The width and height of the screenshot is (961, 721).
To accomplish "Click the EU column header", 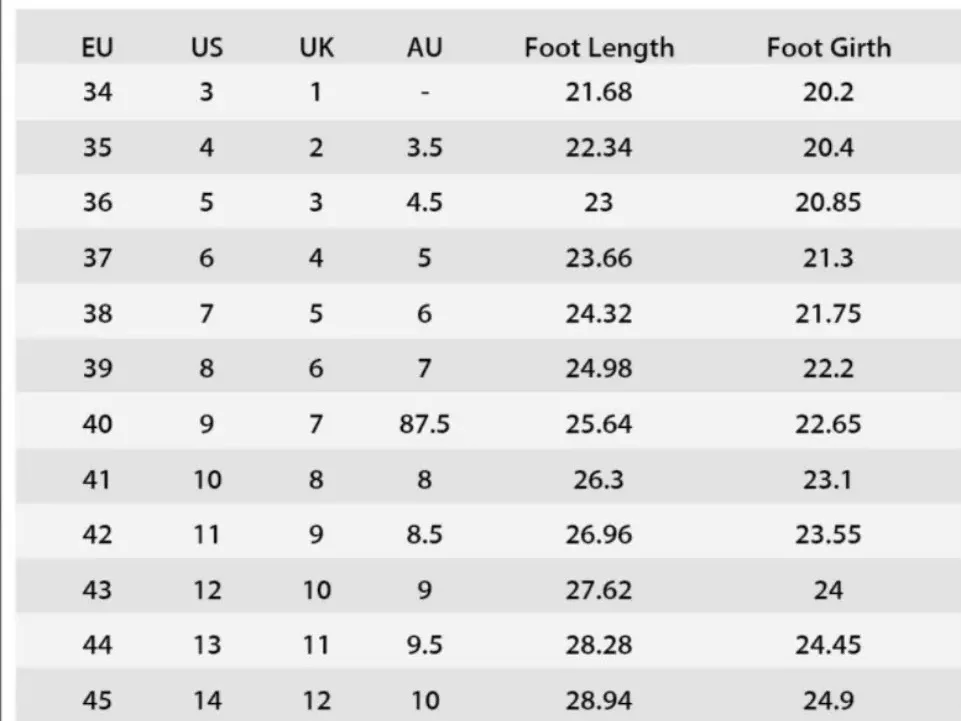I will click(97, 47).
